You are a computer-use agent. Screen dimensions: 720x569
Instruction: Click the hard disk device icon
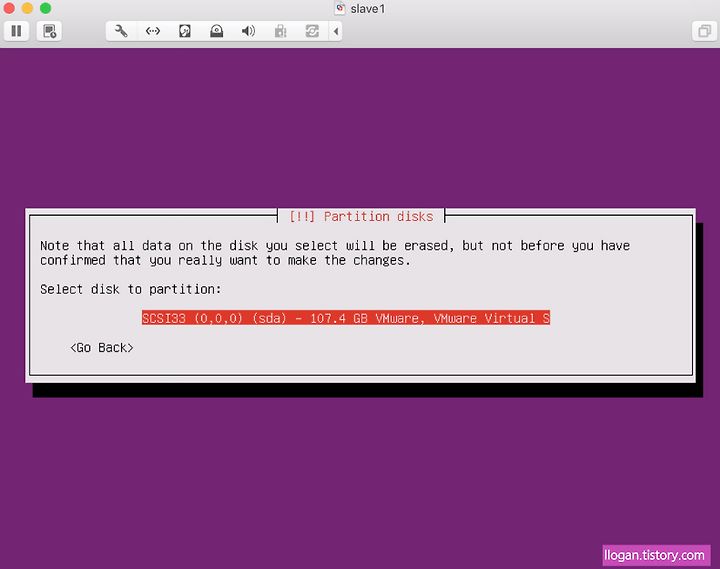pos(185,31)
